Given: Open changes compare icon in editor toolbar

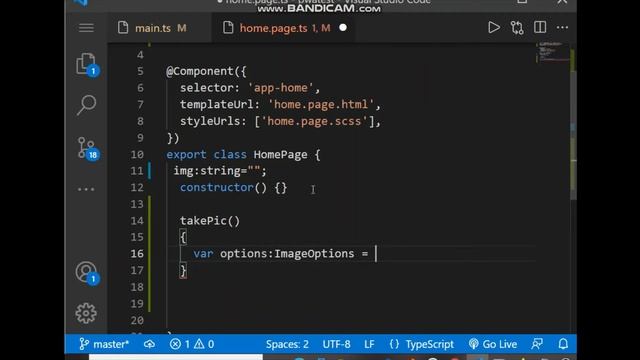Looking at the screenshot, I should pyautogui.click(x=517, y=28).
